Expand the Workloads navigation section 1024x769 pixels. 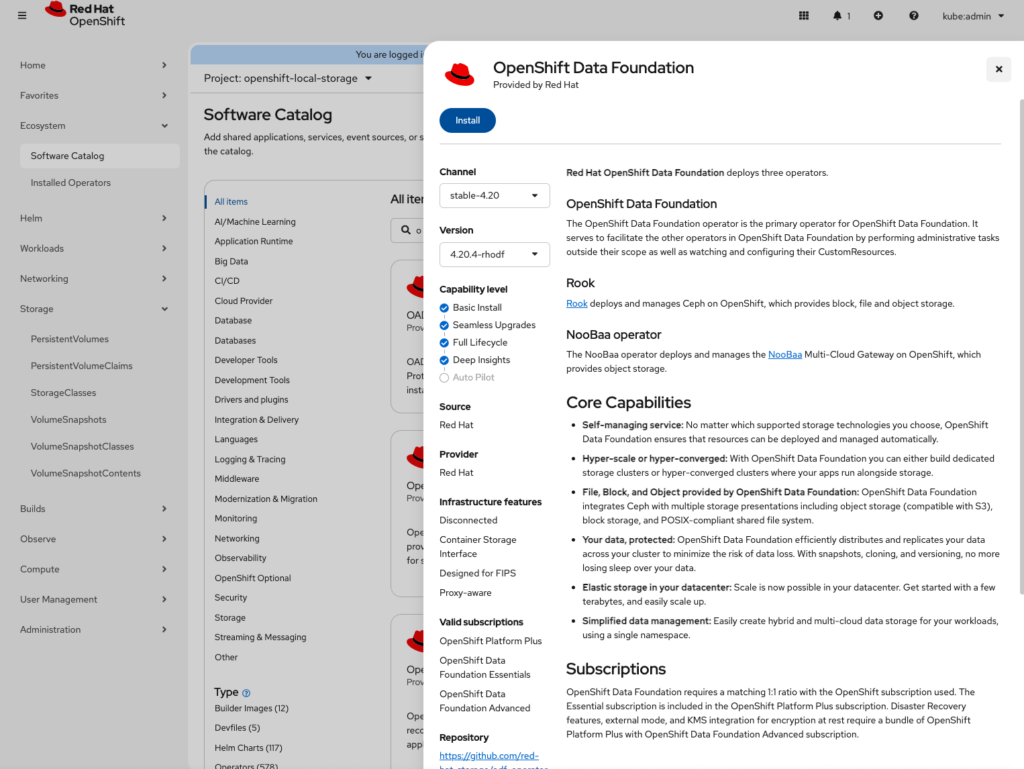(93, 248)
